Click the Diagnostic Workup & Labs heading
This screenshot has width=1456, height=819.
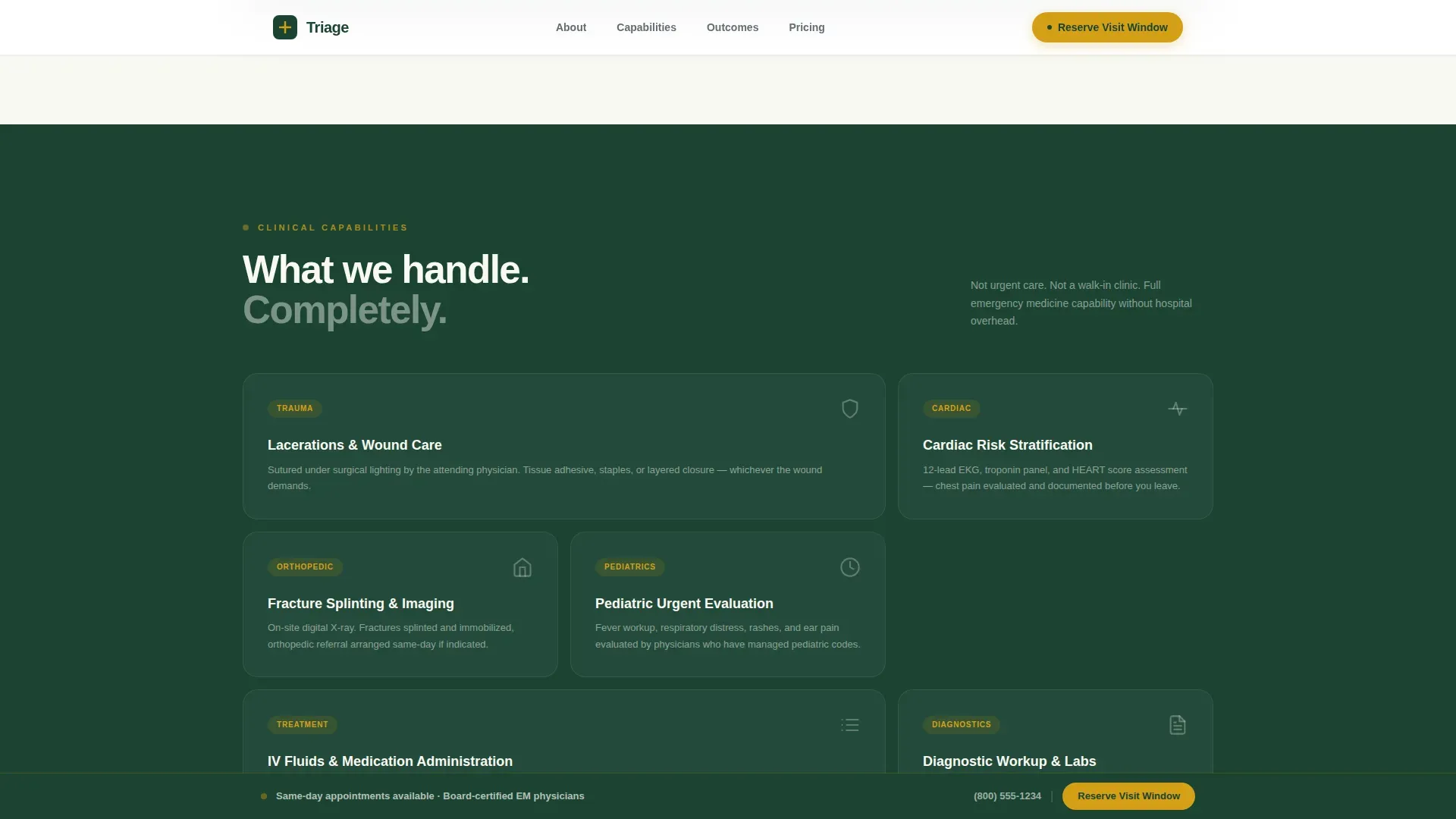tap(1009, 761)
